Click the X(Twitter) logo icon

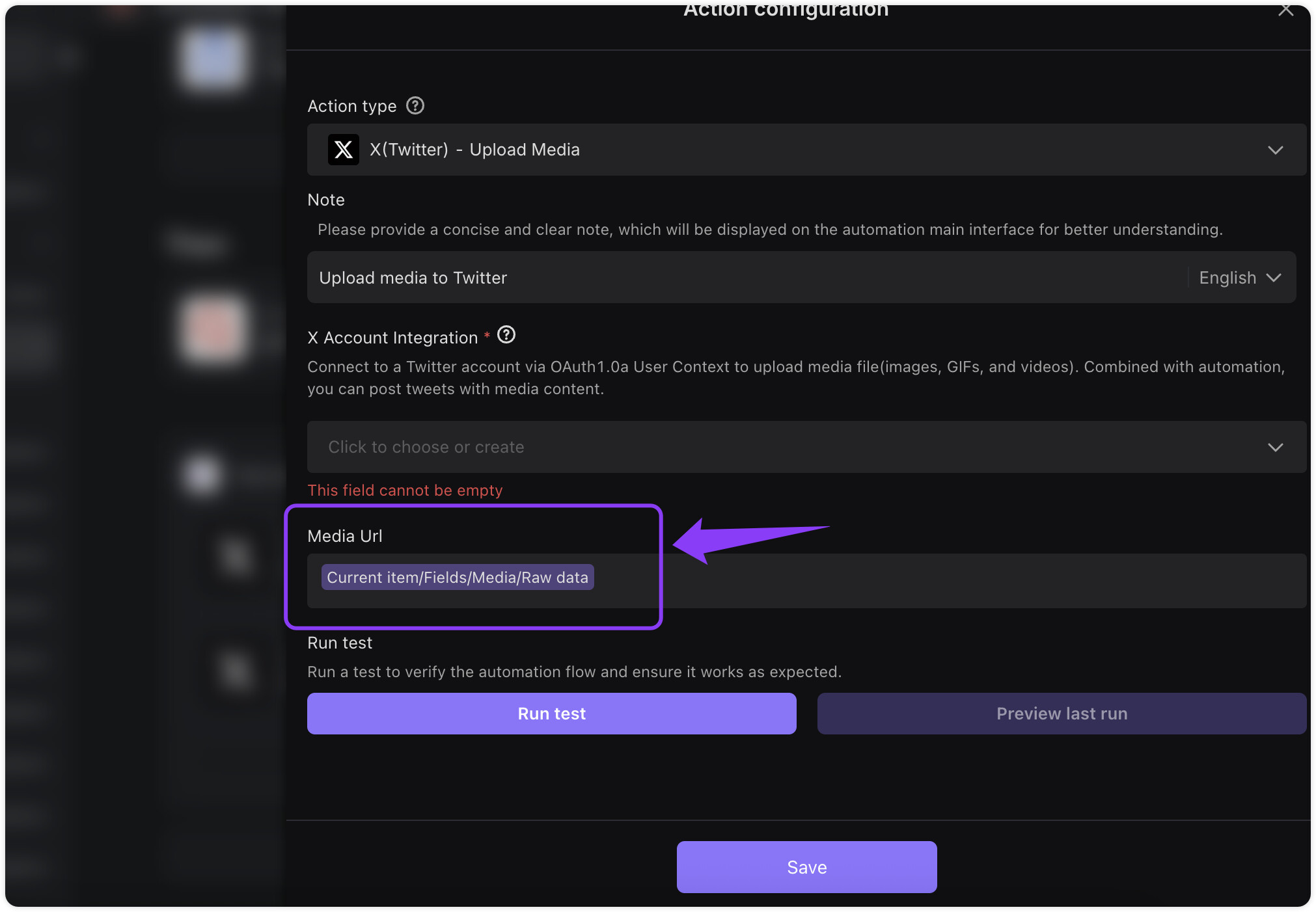[x=344, y=150]
